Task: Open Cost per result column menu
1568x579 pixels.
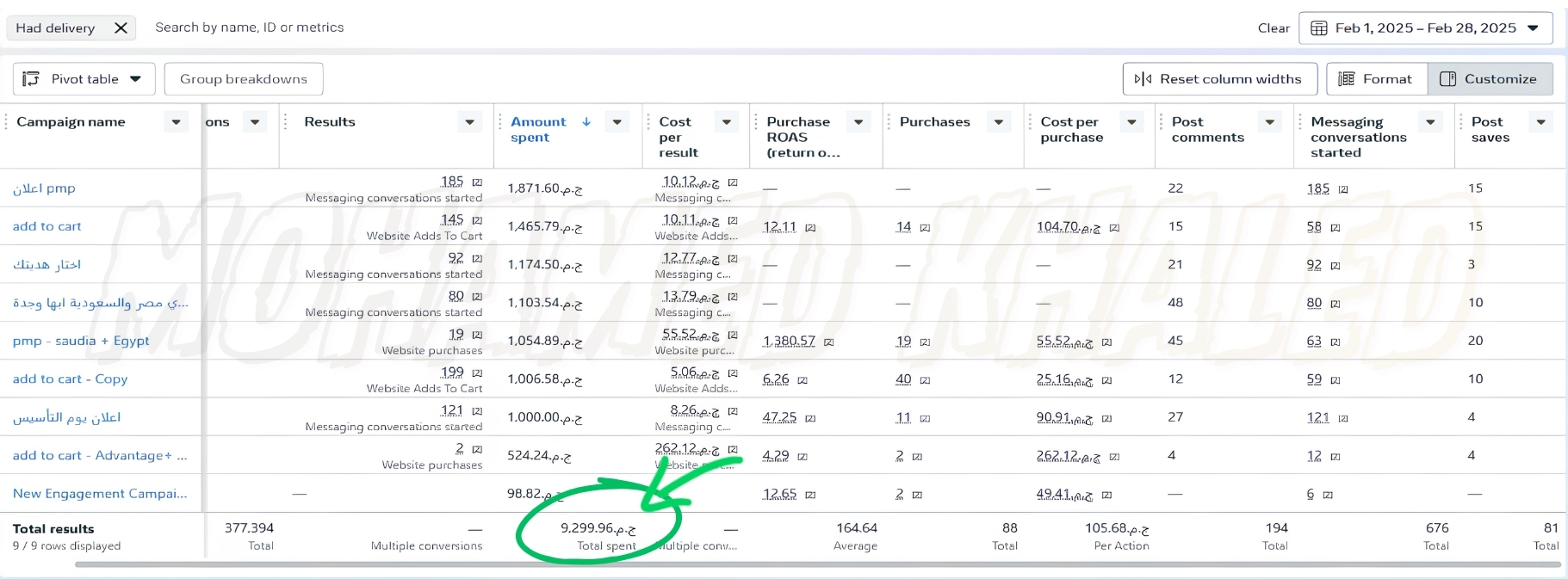Action: pyautogui.click(x=727, y=122)
